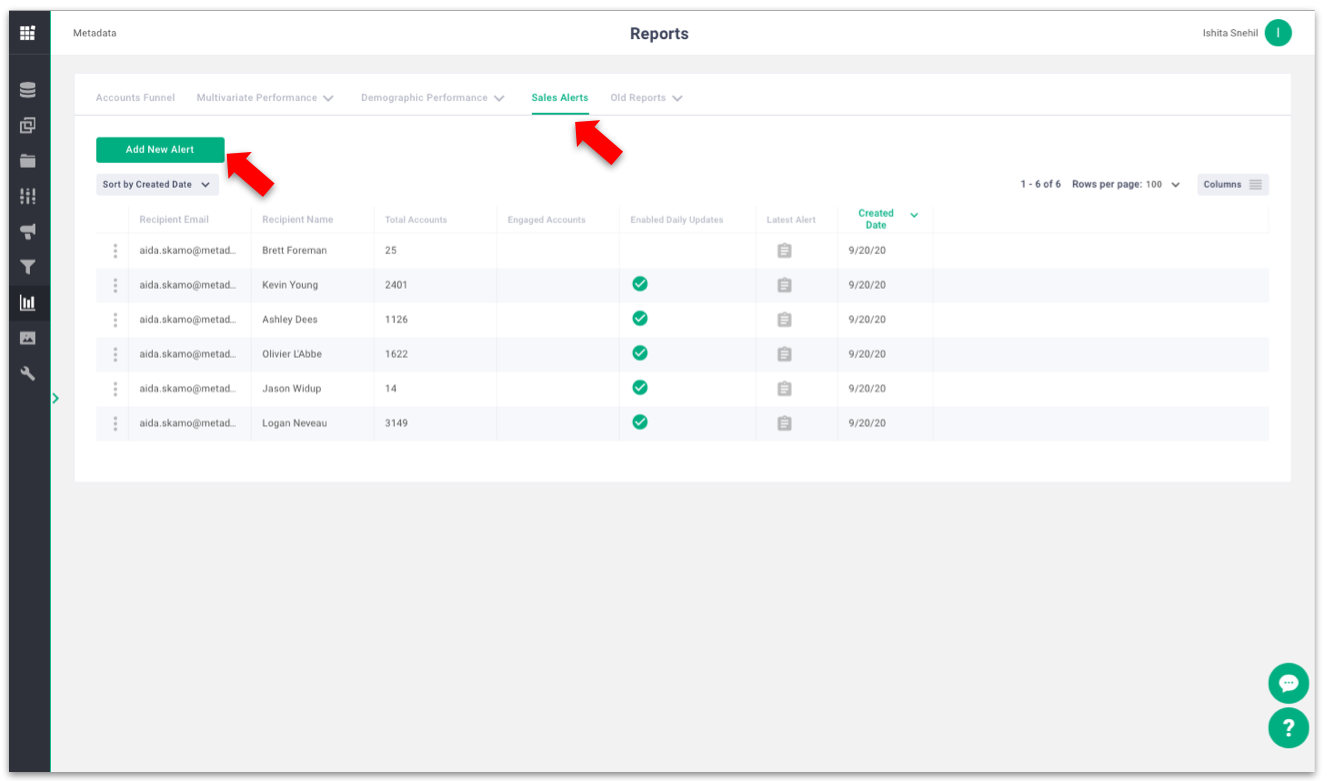Screen dimensions: 1327x781
Task: Open the apps grid menu icon
Action: (28, 33)
